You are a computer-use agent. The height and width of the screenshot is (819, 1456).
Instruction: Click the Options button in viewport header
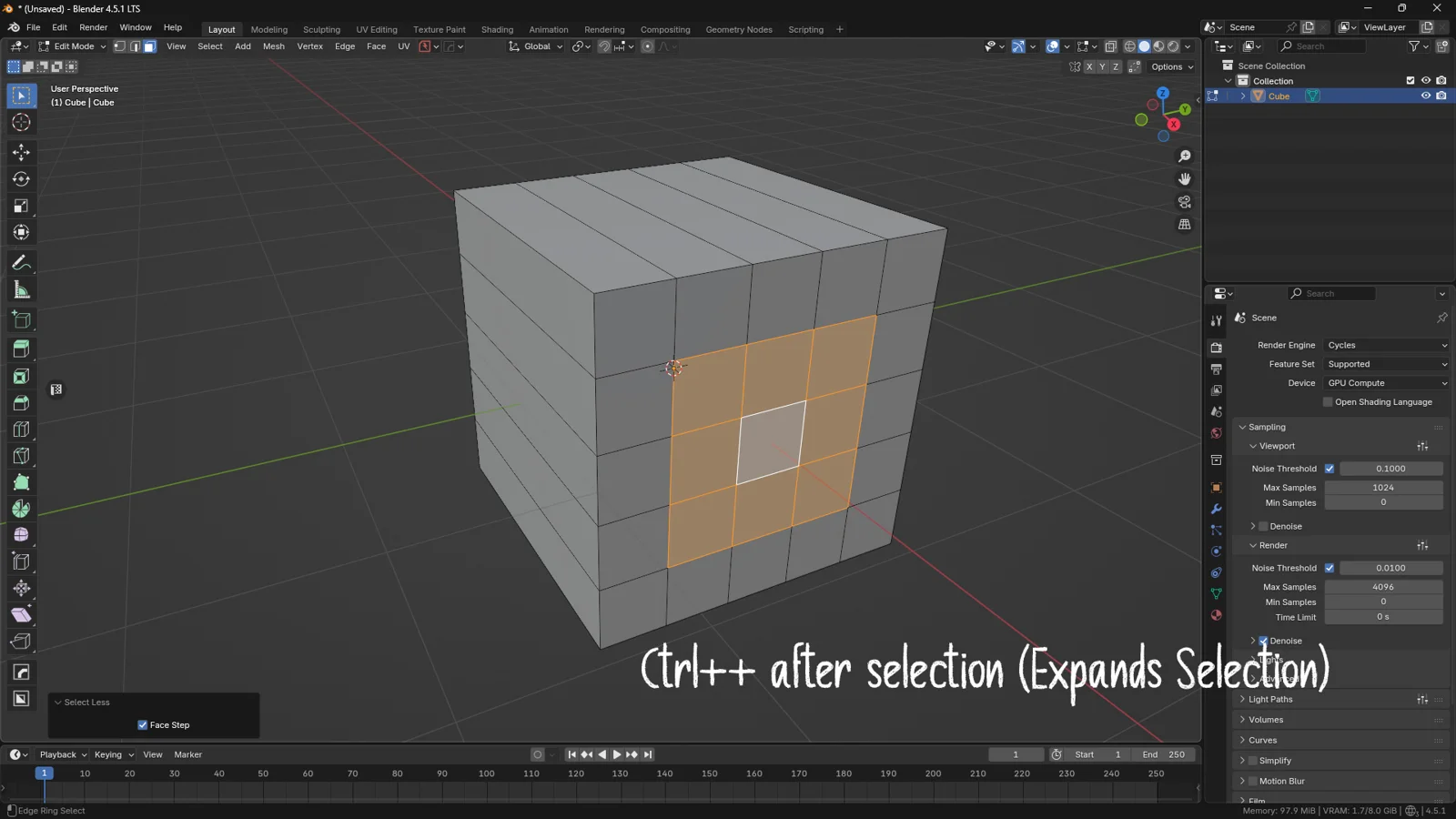(x=1172, y=66)
